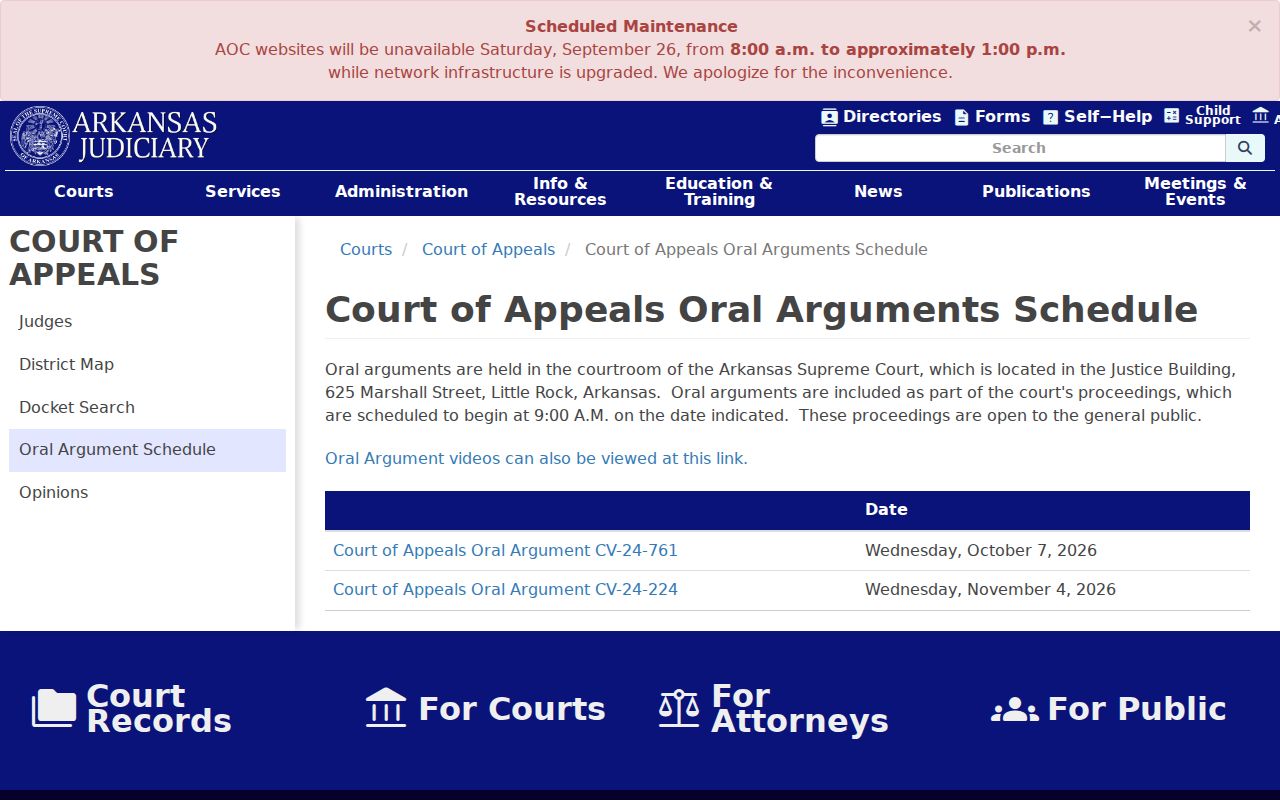Open Oral Argument CV-24-224
This screenshot has width=1280, height=800.
[x=505, y=590]
